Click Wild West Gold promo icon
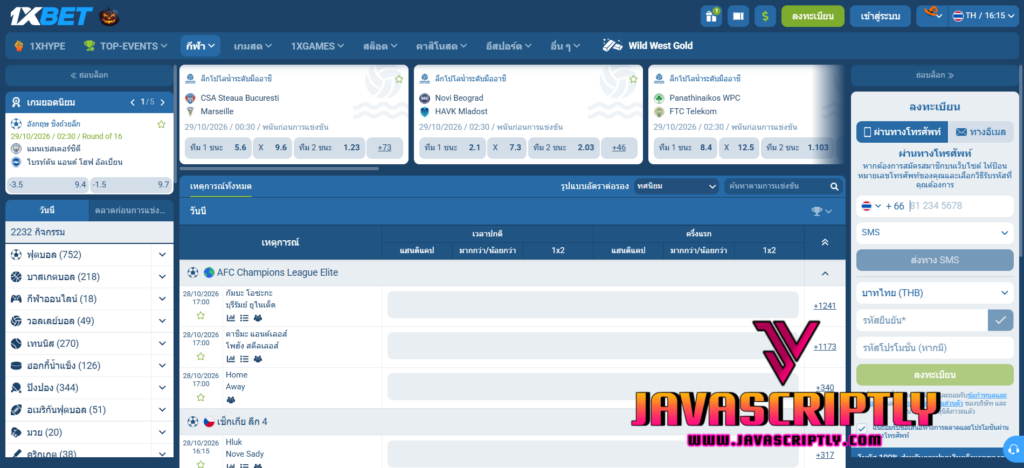1024x468 pixels. (x=612, y=46)
